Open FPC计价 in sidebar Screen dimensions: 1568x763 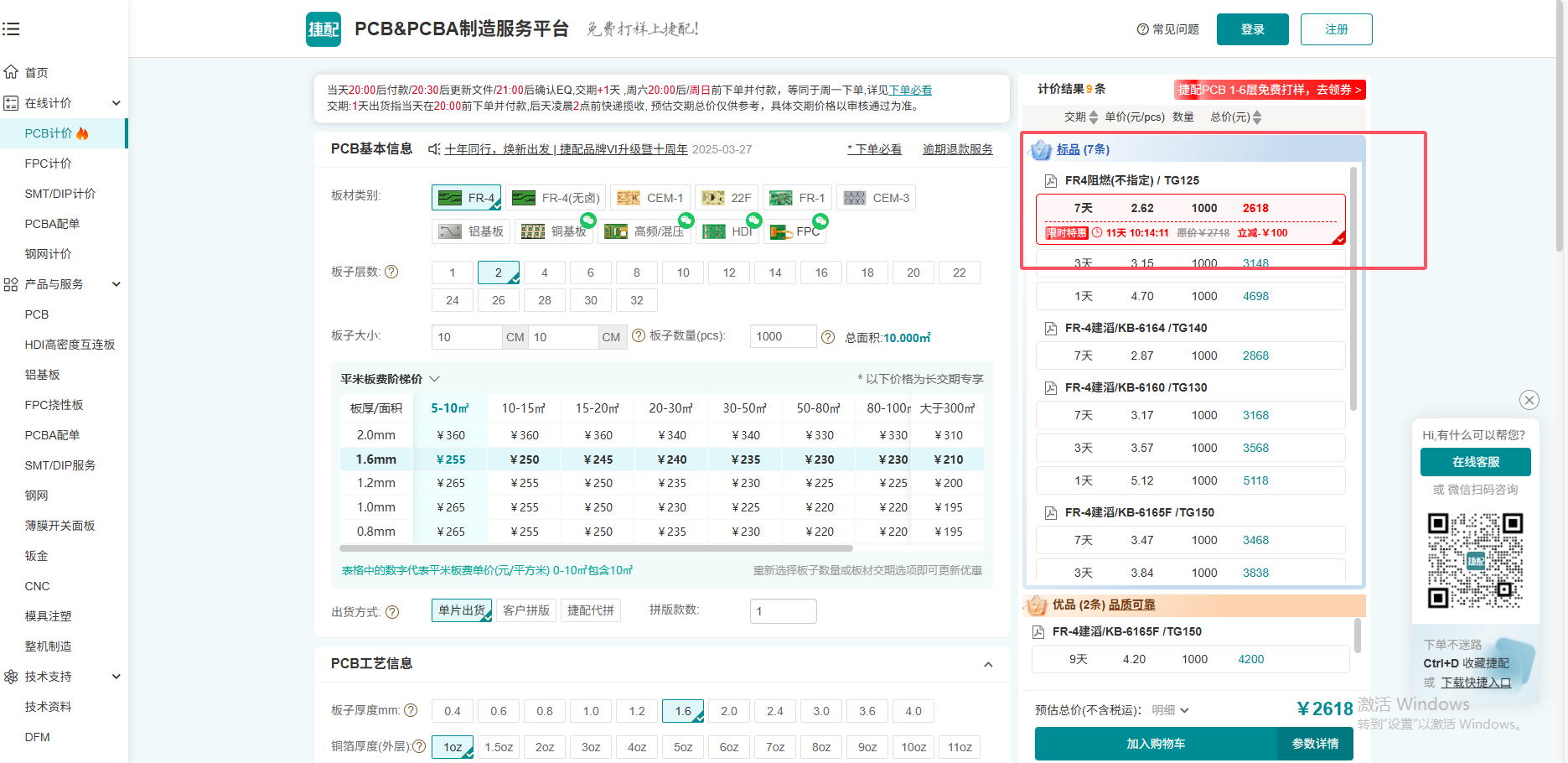[x=49, y=163]
